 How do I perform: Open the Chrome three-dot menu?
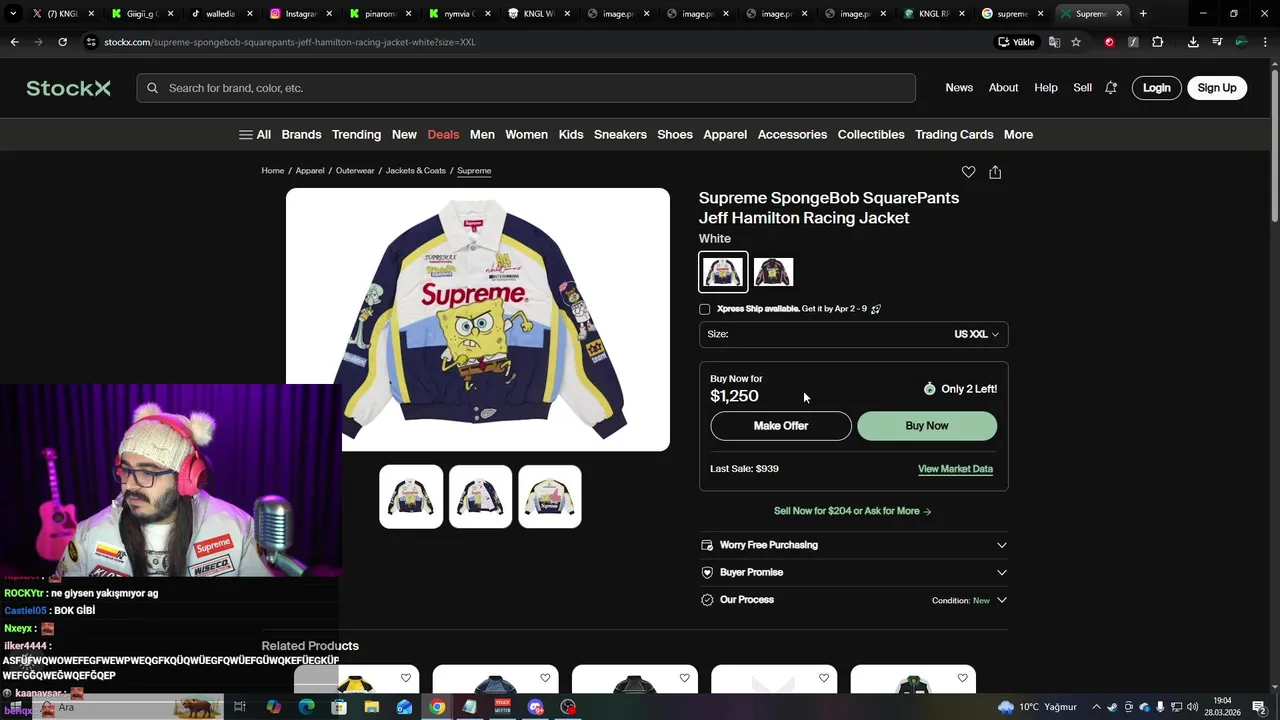(x=1265, y=42)
